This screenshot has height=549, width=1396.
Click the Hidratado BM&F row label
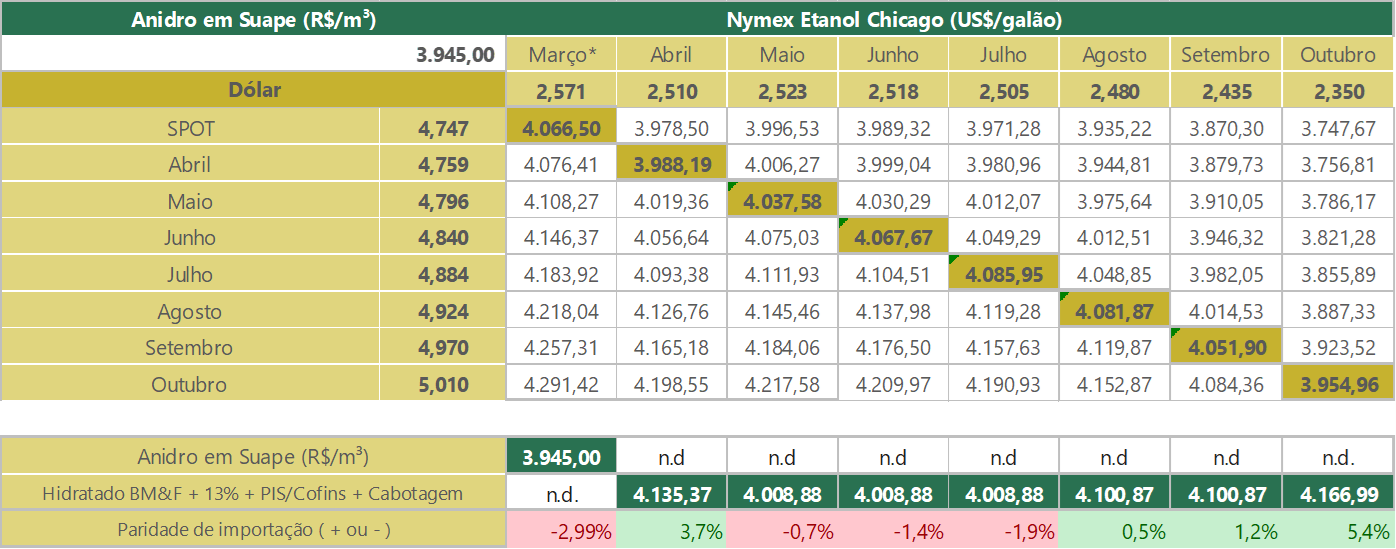click(253, 494)
